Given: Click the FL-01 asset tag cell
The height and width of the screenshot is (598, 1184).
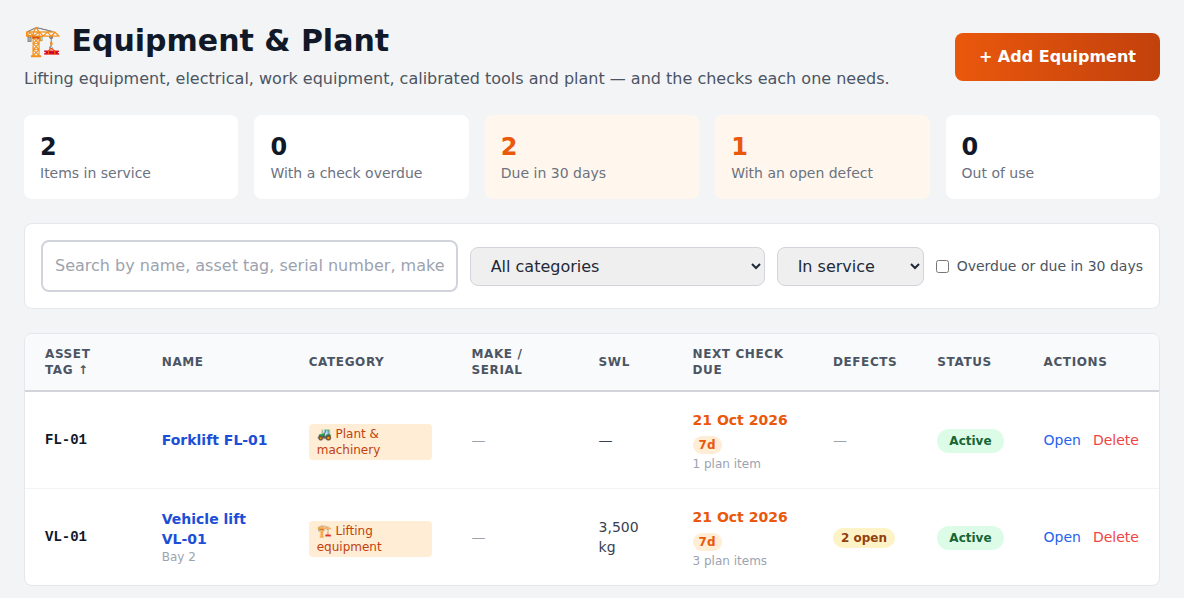Looking at the screenshot, I should (x=66, y=439).
